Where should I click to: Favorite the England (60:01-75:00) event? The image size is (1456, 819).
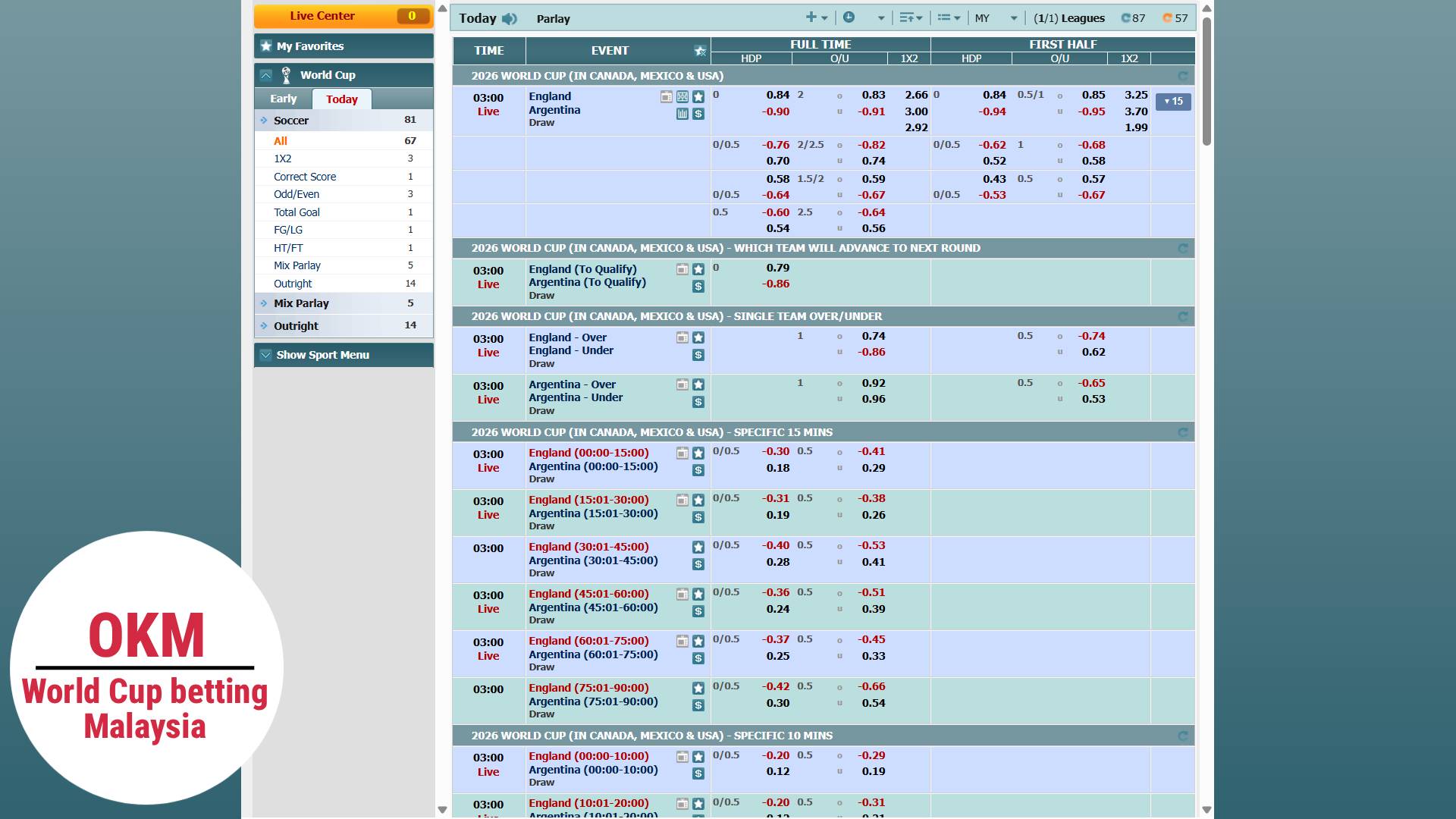point(698,641)
